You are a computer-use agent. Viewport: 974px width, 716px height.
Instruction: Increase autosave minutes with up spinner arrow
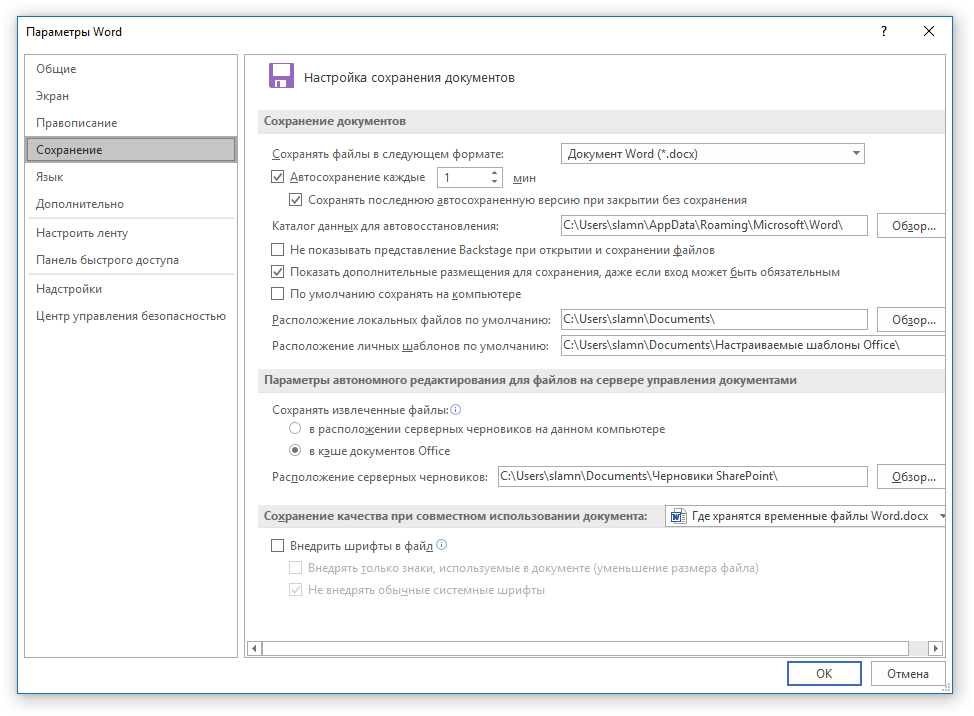tap(495, 173)
